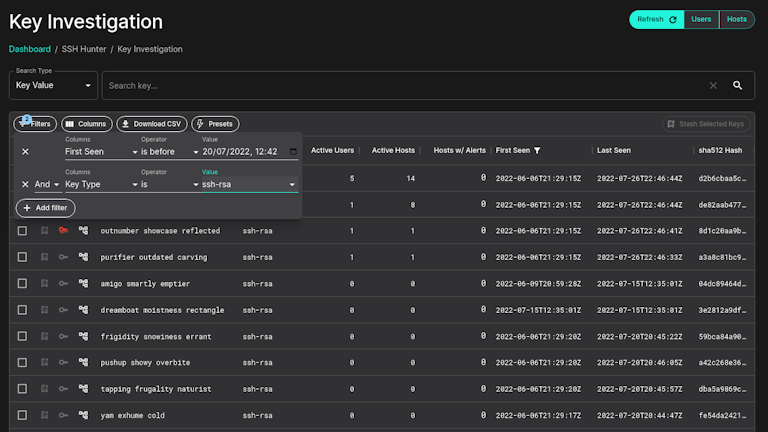
Task: Open graph icon for frigidity snowiness errant
Action: [x=84, y=336]
